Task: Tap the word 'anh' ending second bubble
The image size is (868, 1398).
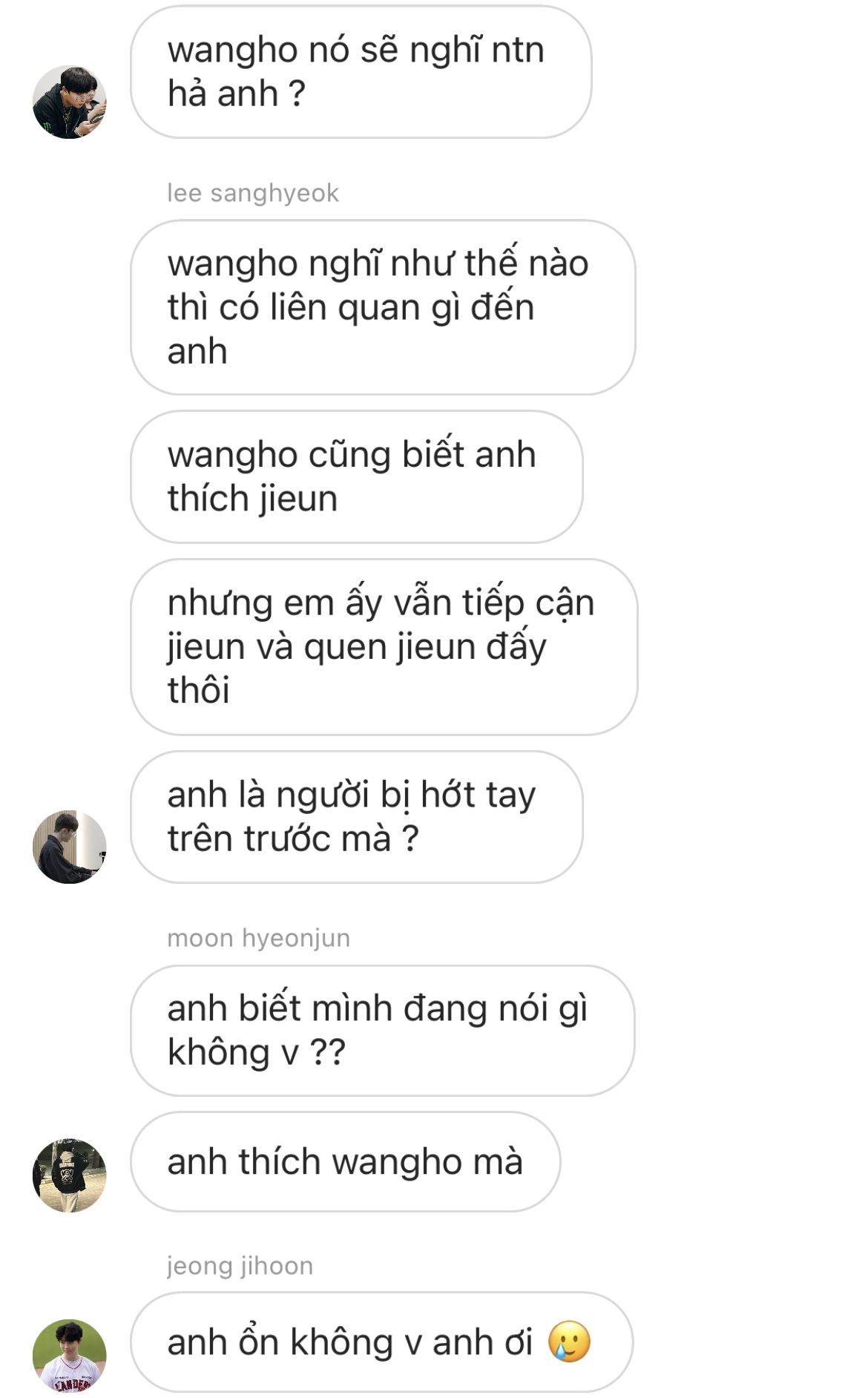Action: 197,351
